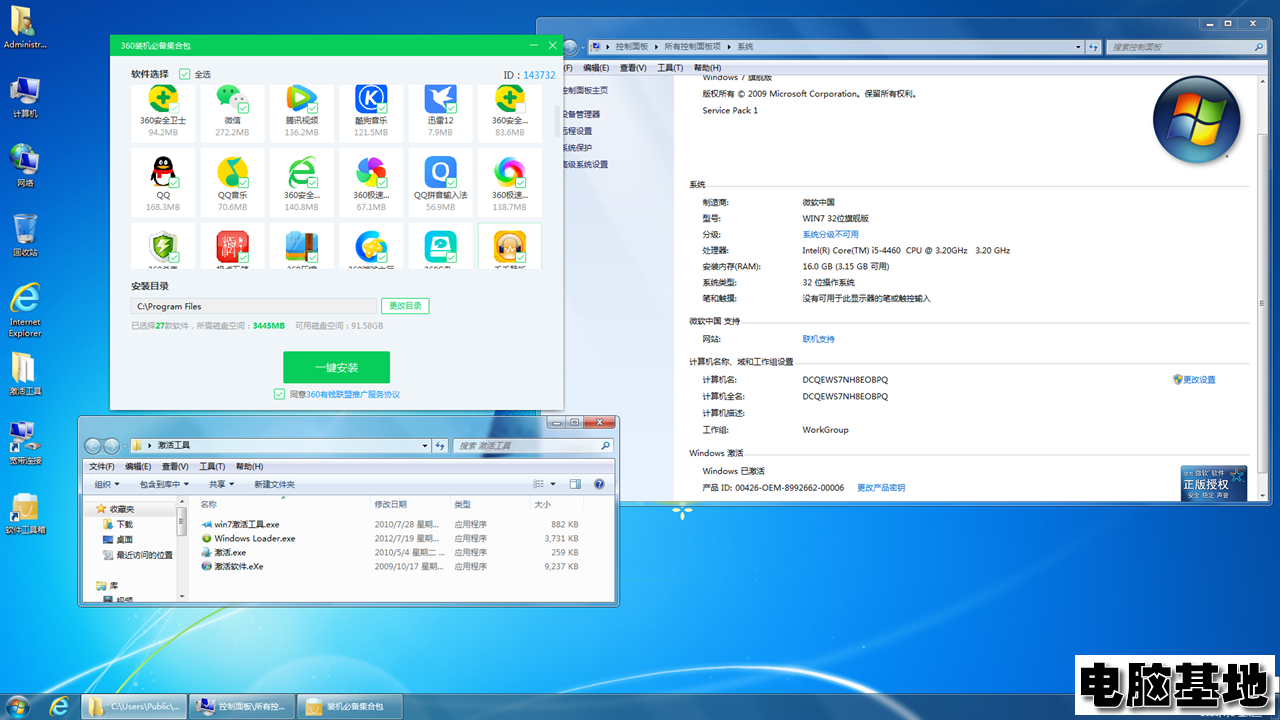This screenshot has width=1280, height=720.
Task: Open 工具(T) menu in 激活工具 window
Action: pos(212,466)
